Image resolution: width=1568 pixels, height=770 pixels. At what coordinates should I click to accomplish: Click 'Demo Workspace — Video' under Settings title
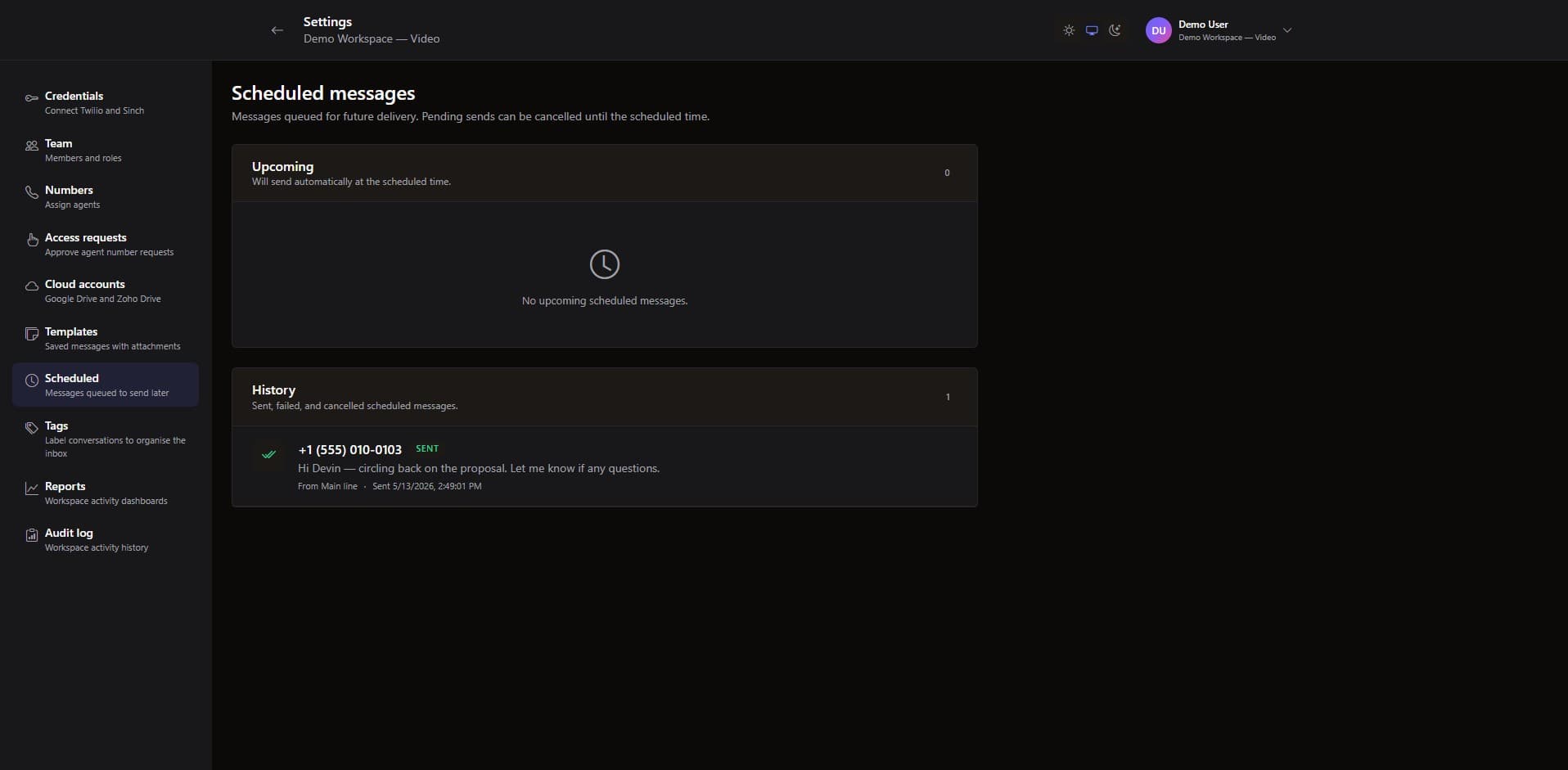click(372, 38)
